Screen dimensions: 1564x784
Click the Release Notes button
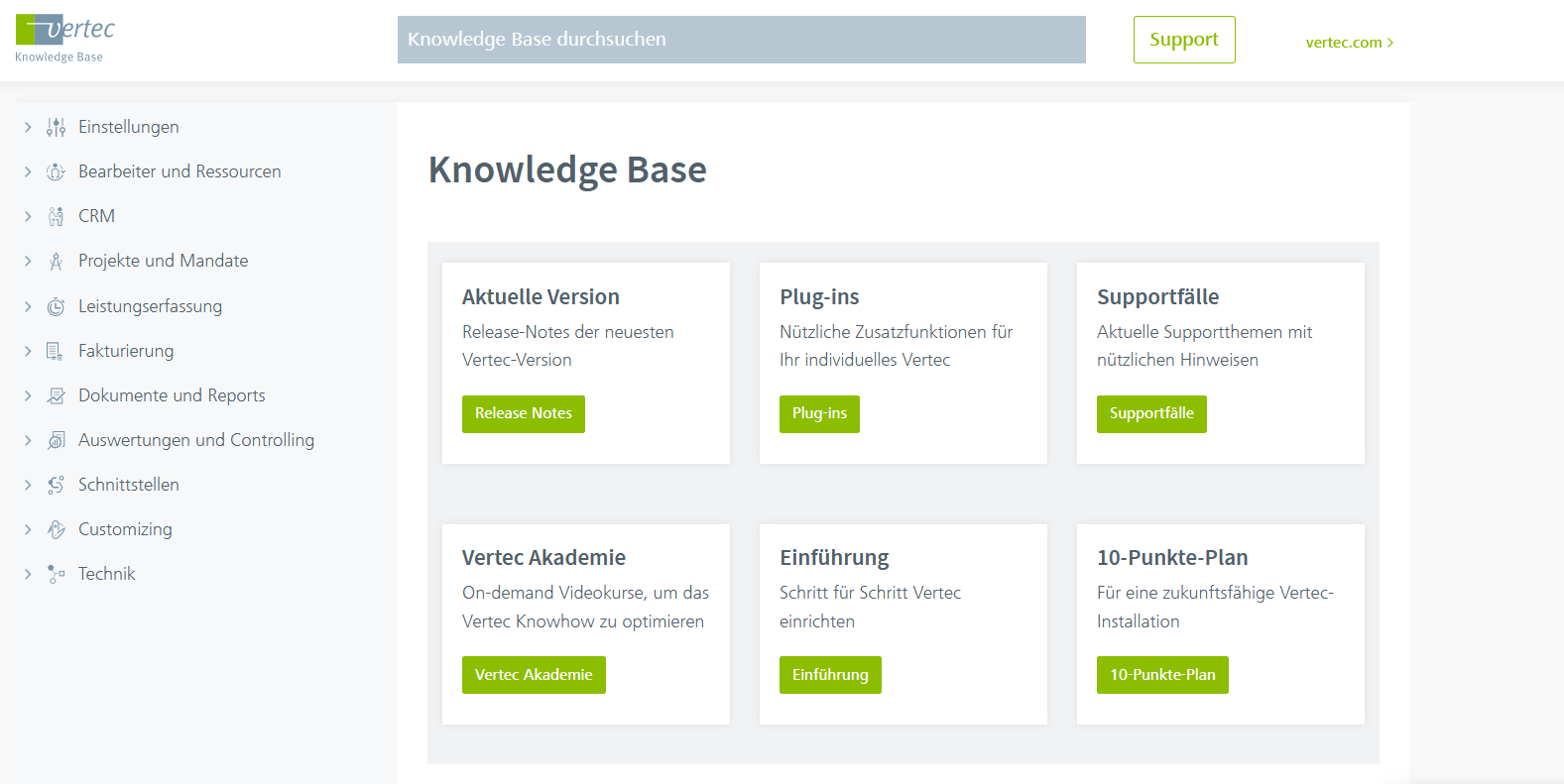pos(524,413)
